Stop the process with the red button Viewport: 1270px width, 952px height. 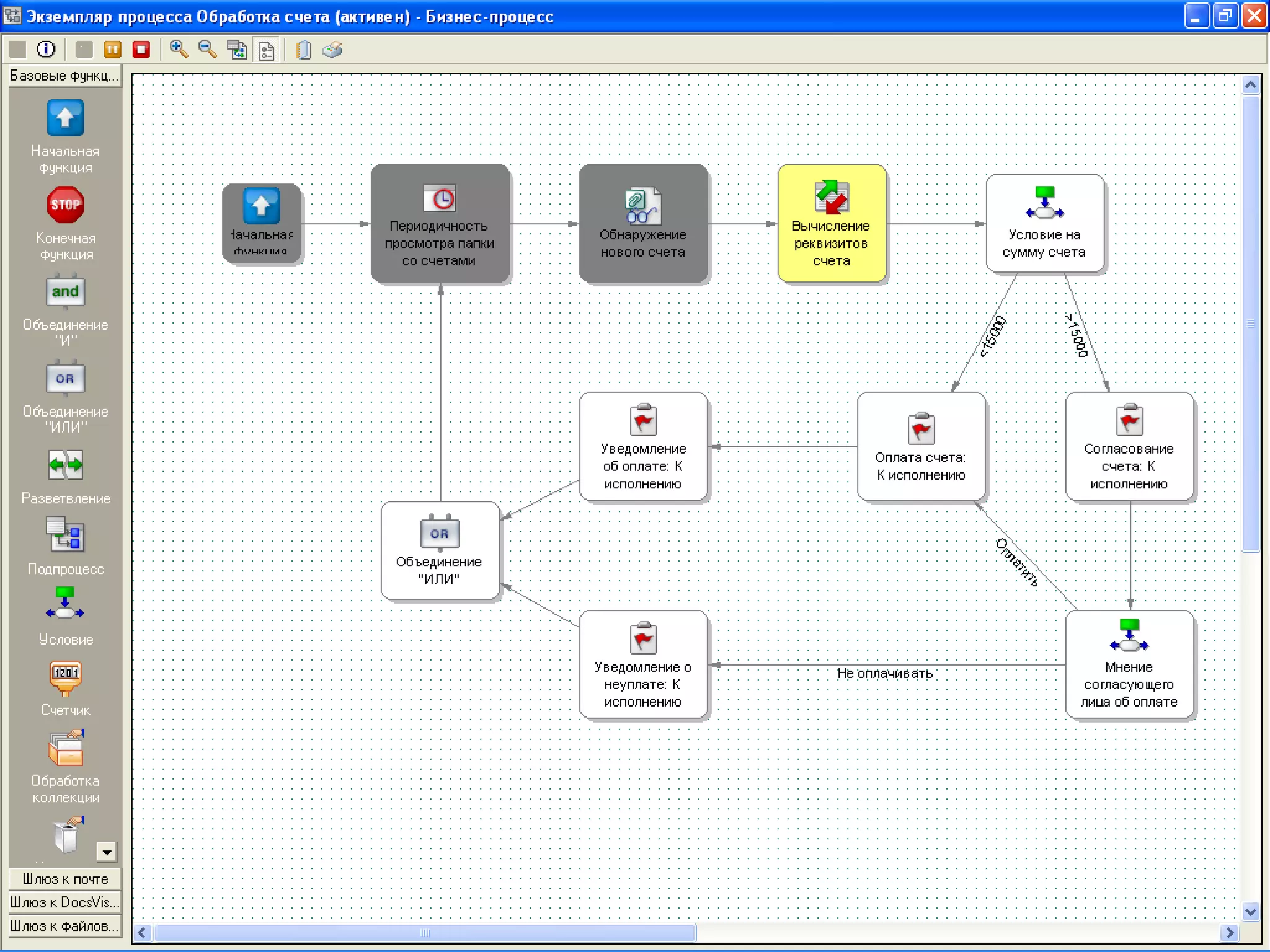(x=141, y=50)
